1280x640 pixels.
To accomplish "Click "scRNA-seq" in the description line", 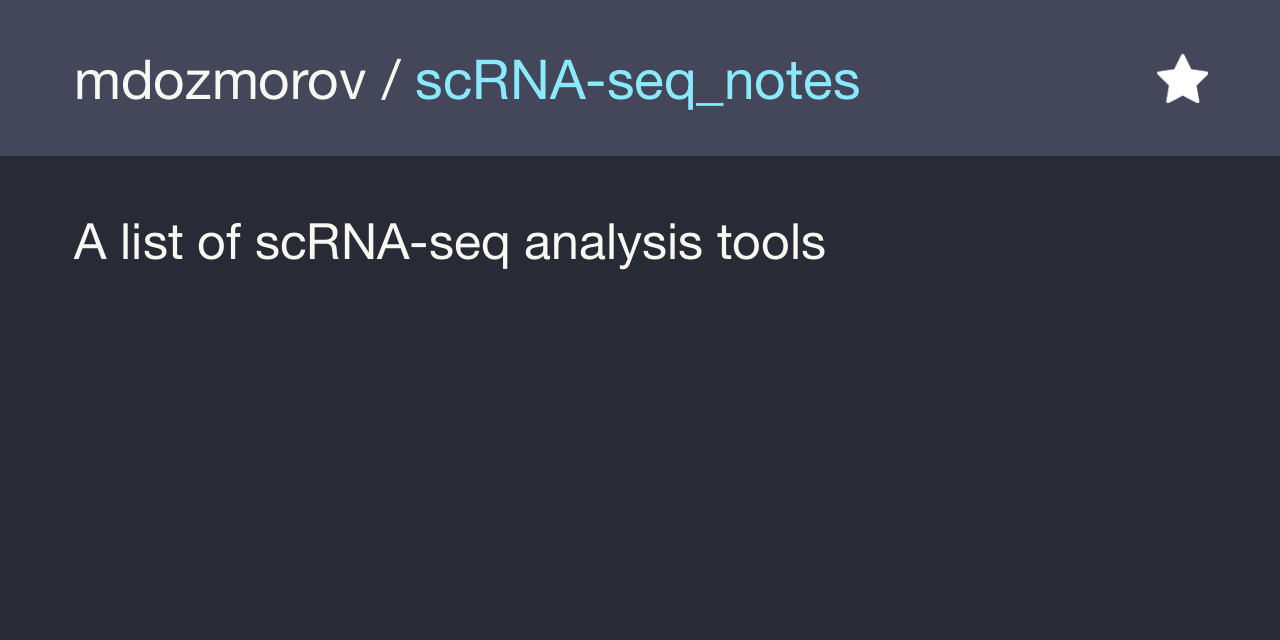I will click(x=381, y=243).
